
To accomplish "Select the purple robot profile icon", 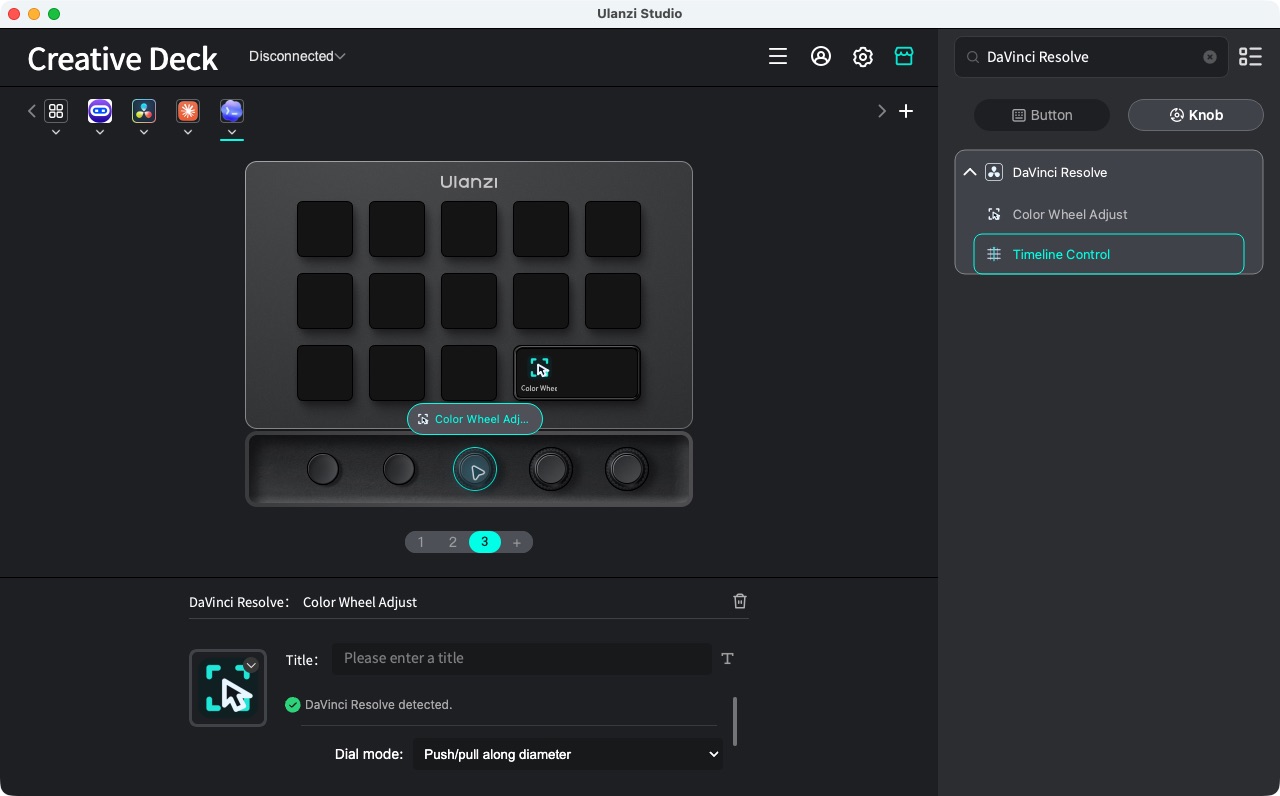I will (100, 111).
